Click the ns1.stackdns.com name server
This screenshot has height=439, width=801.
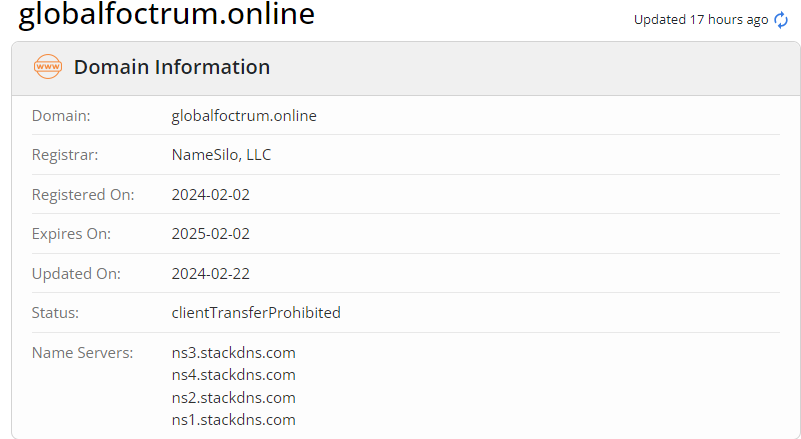(x=233, y=420)
